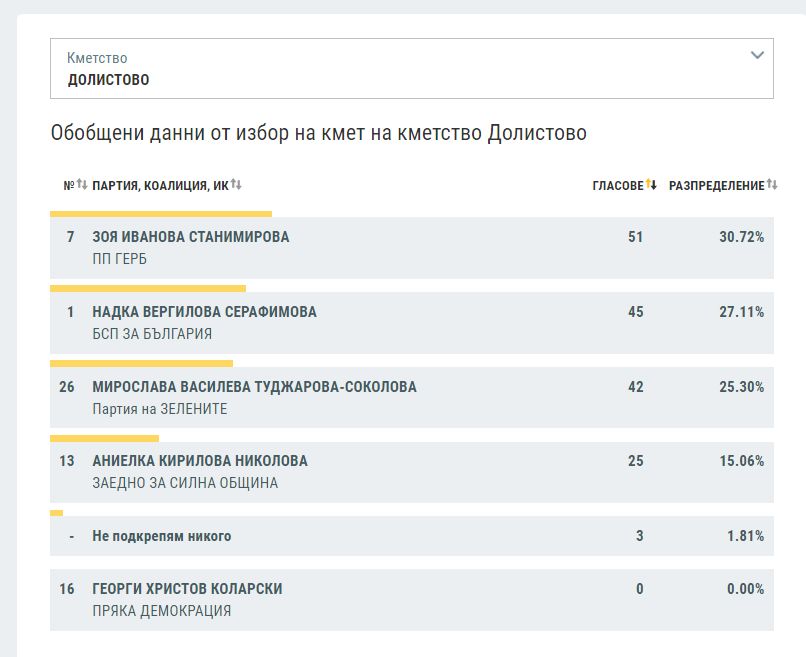This screenshot has height=657, width=806.
Task: Click sort arrows next to ПАРТИЯ, КОАЛИЦИЯ, ИК
Action: coord(237,185)
